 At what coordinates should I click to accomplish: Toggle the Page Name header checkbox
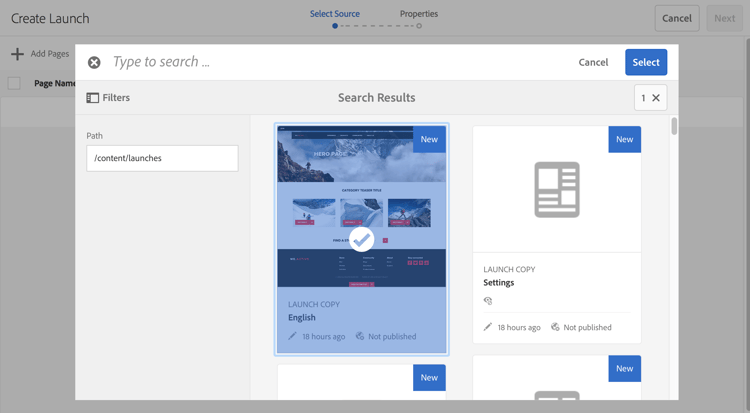[14, 83]
